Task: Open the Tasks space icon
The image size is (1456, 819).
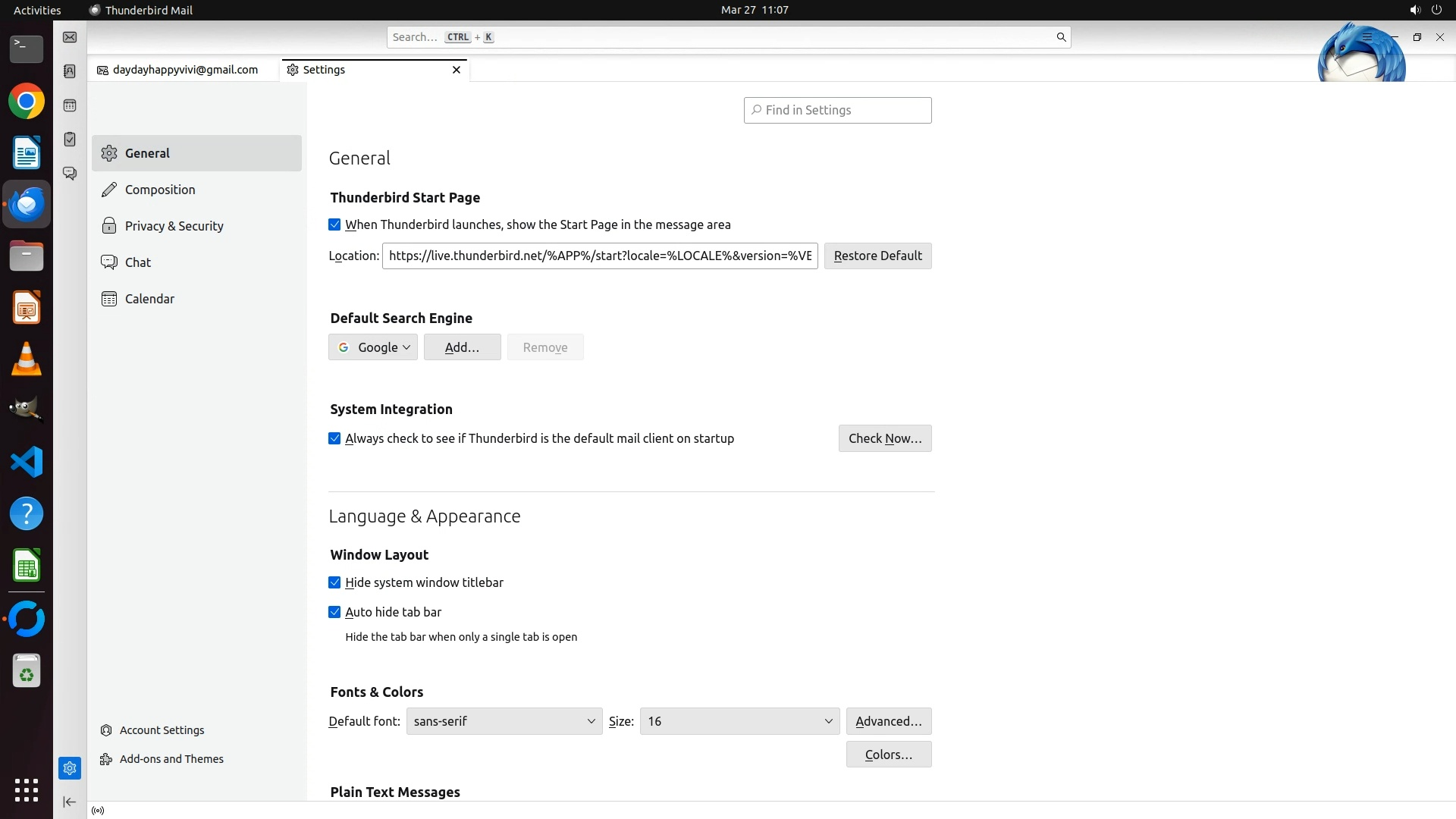Action: pyautogui.click(x=70, y=140)
